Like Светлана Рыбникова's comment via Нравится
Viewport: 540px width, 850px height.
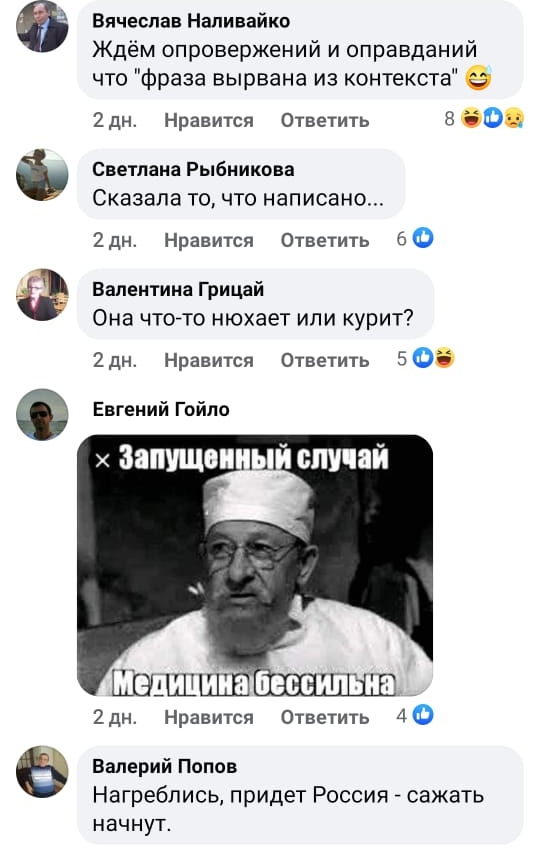tap(209, 240)
